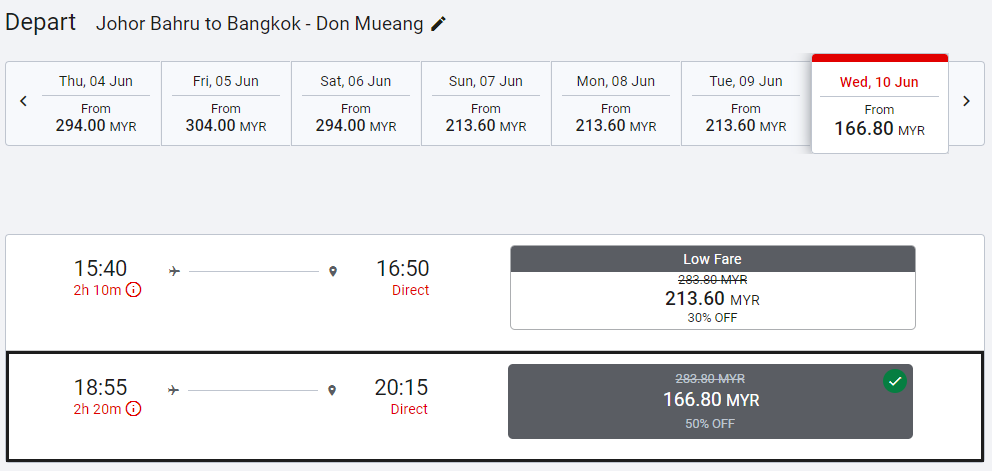Select the Thu, 04 Jun date tab
Viewport: 992px width, 471px height.
(96, 103)
